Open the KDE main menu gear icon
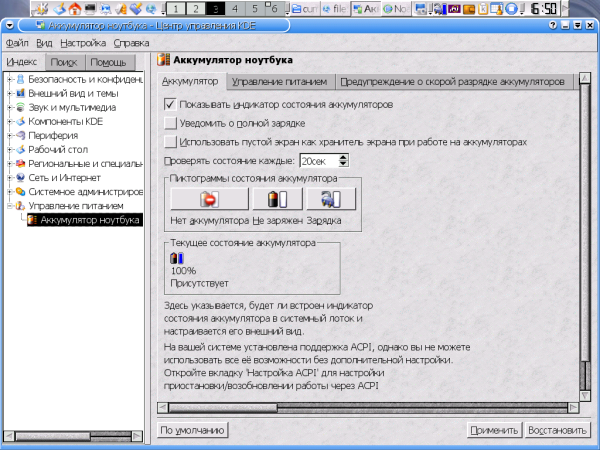The image size is (600, 450). (41, 8)
